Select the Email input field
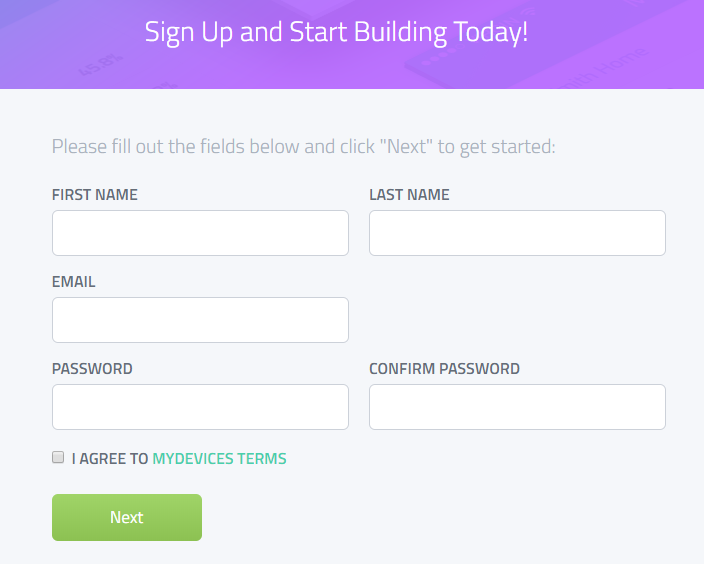Viewport: 704px width, 564px height. click(200, 320)
